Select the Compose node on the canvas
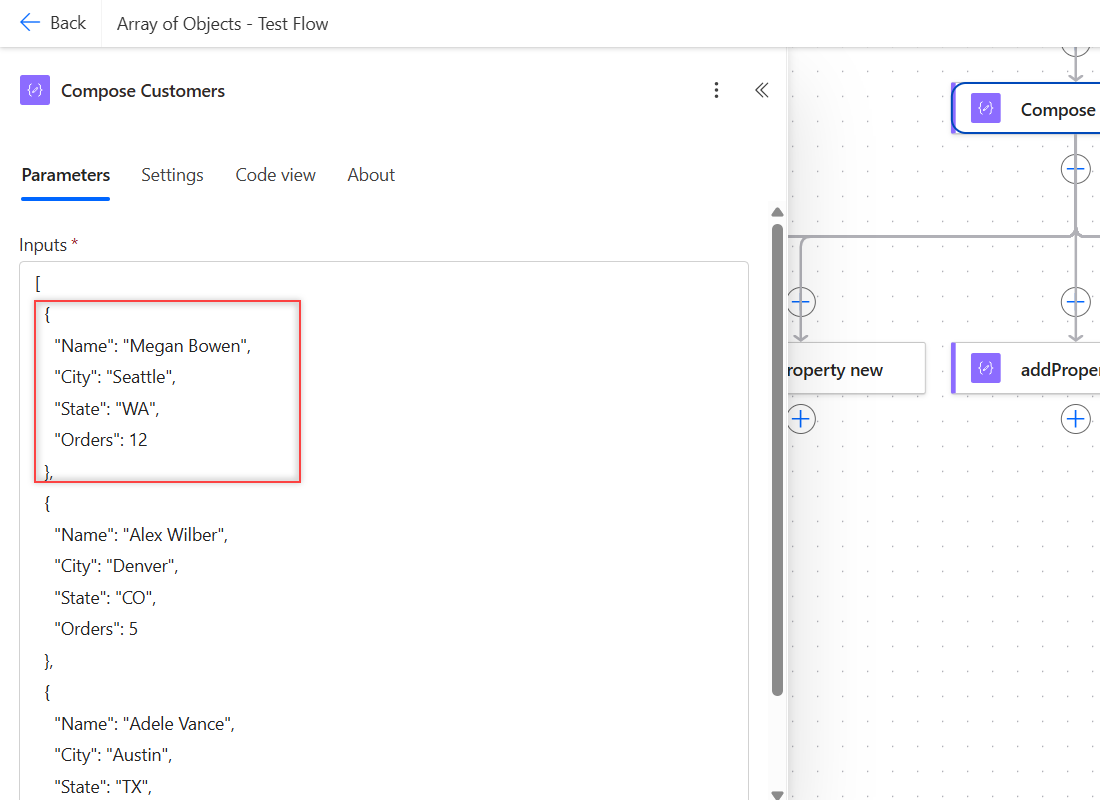The height and width of the screenshot is (800, 1100). (1026, 109)
